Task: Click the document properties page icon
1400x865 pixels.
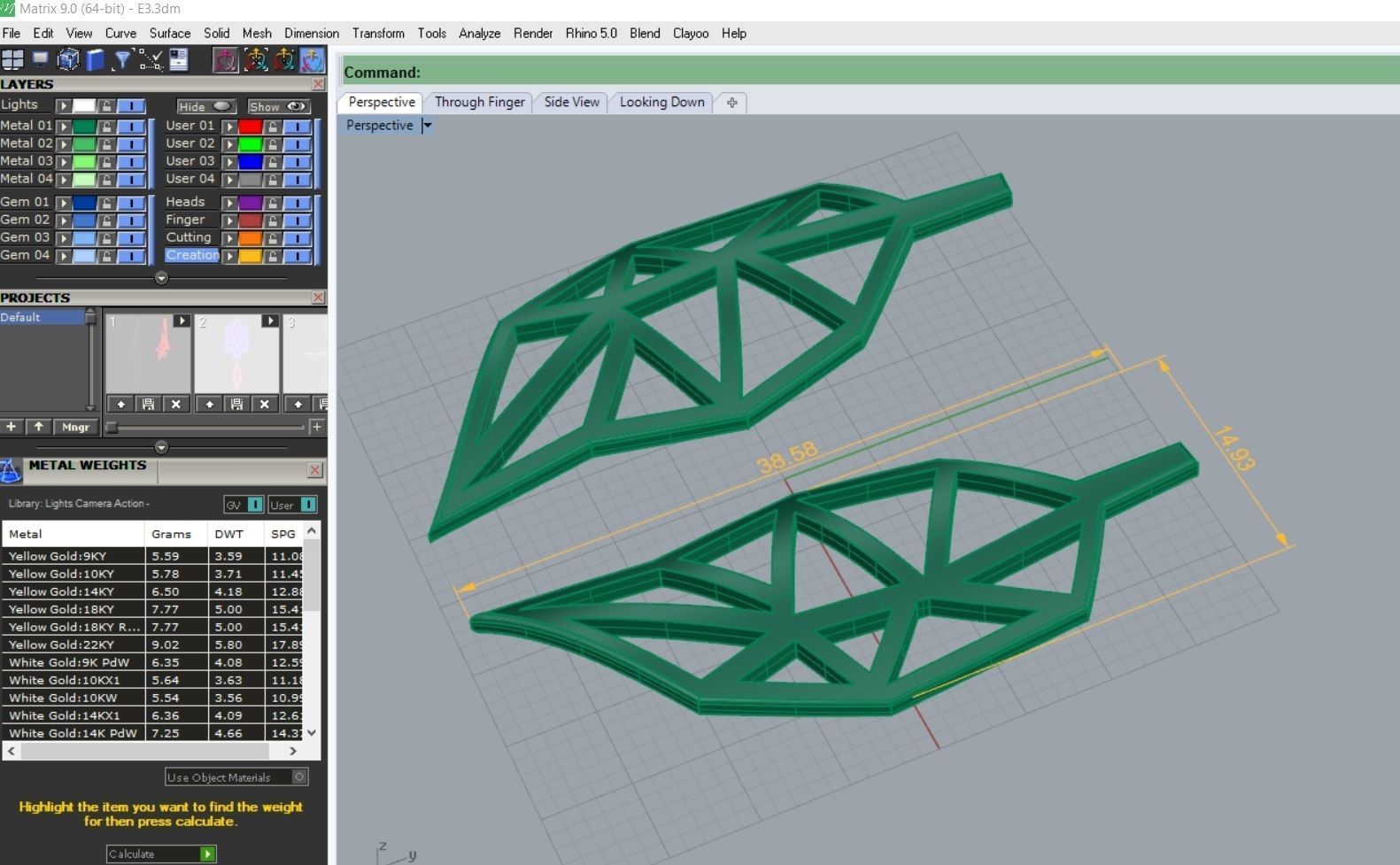Action: 179,59
